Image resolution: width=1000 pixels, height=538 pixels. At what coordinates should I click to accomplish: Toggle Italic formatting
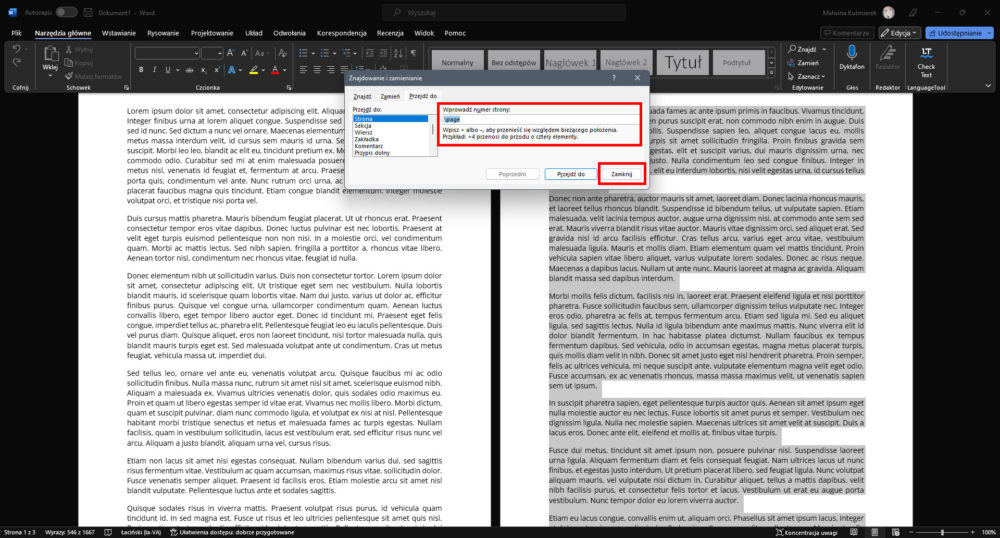(x=154, y=69)
